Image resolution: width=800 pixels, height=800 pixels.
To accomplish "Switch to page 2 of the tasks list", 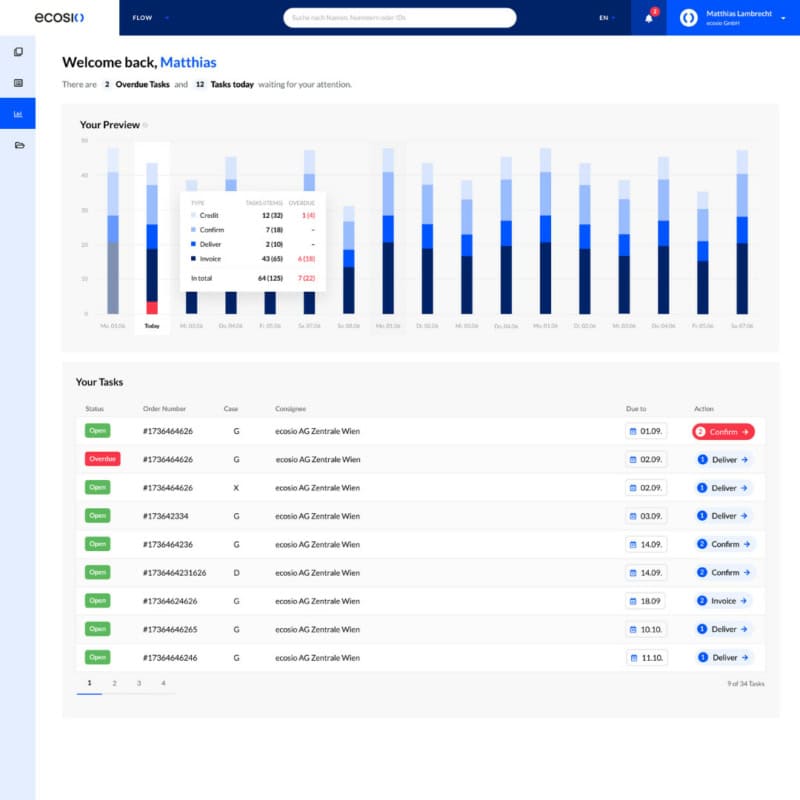I will (113, 682).
